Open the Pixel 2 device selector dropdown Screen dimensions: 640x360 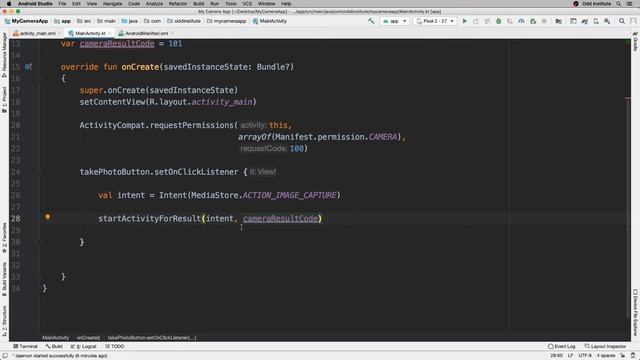(435, 21)
